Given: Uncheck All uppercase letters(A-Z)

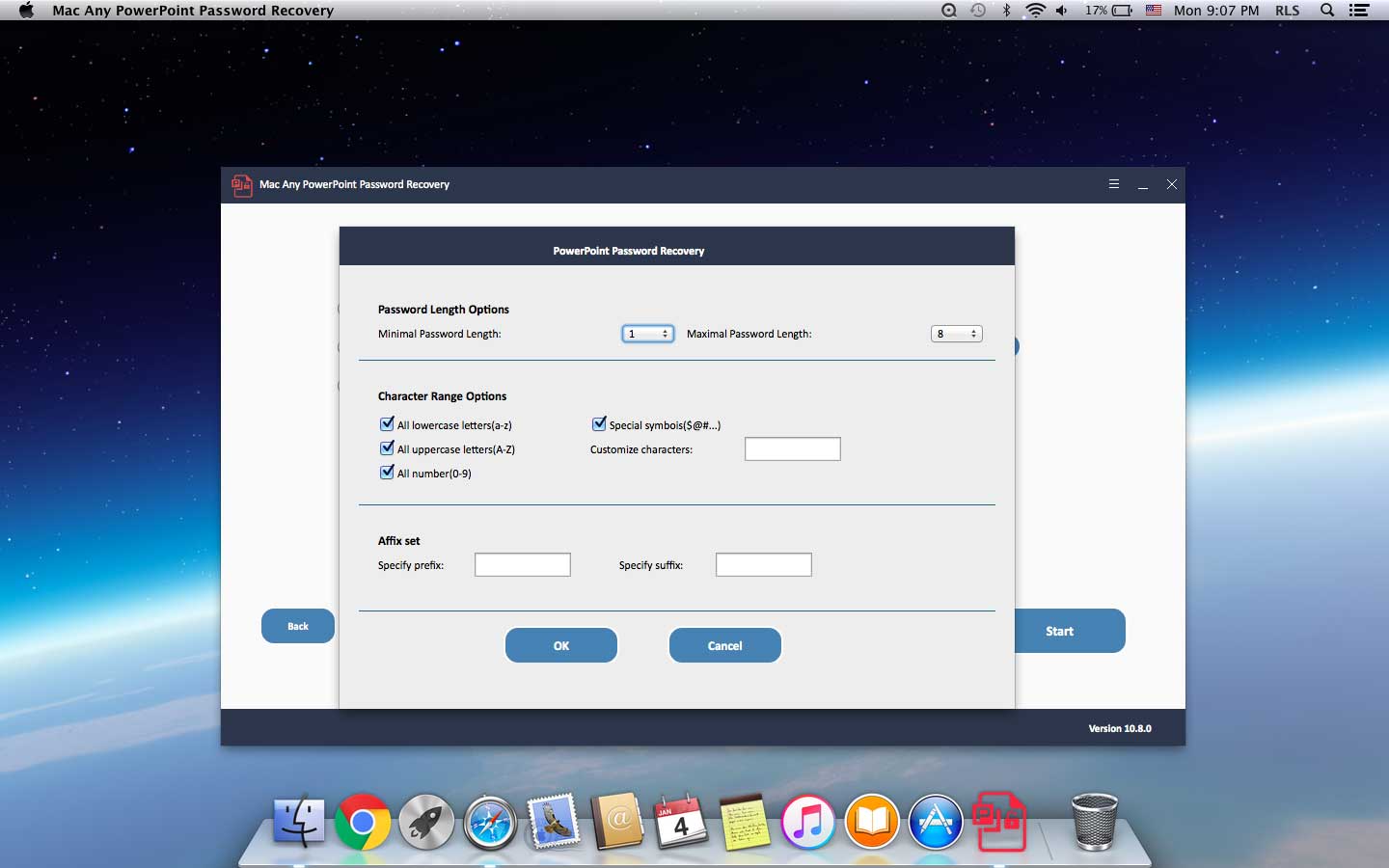Looking at the screenshot, I should (387, 448).
